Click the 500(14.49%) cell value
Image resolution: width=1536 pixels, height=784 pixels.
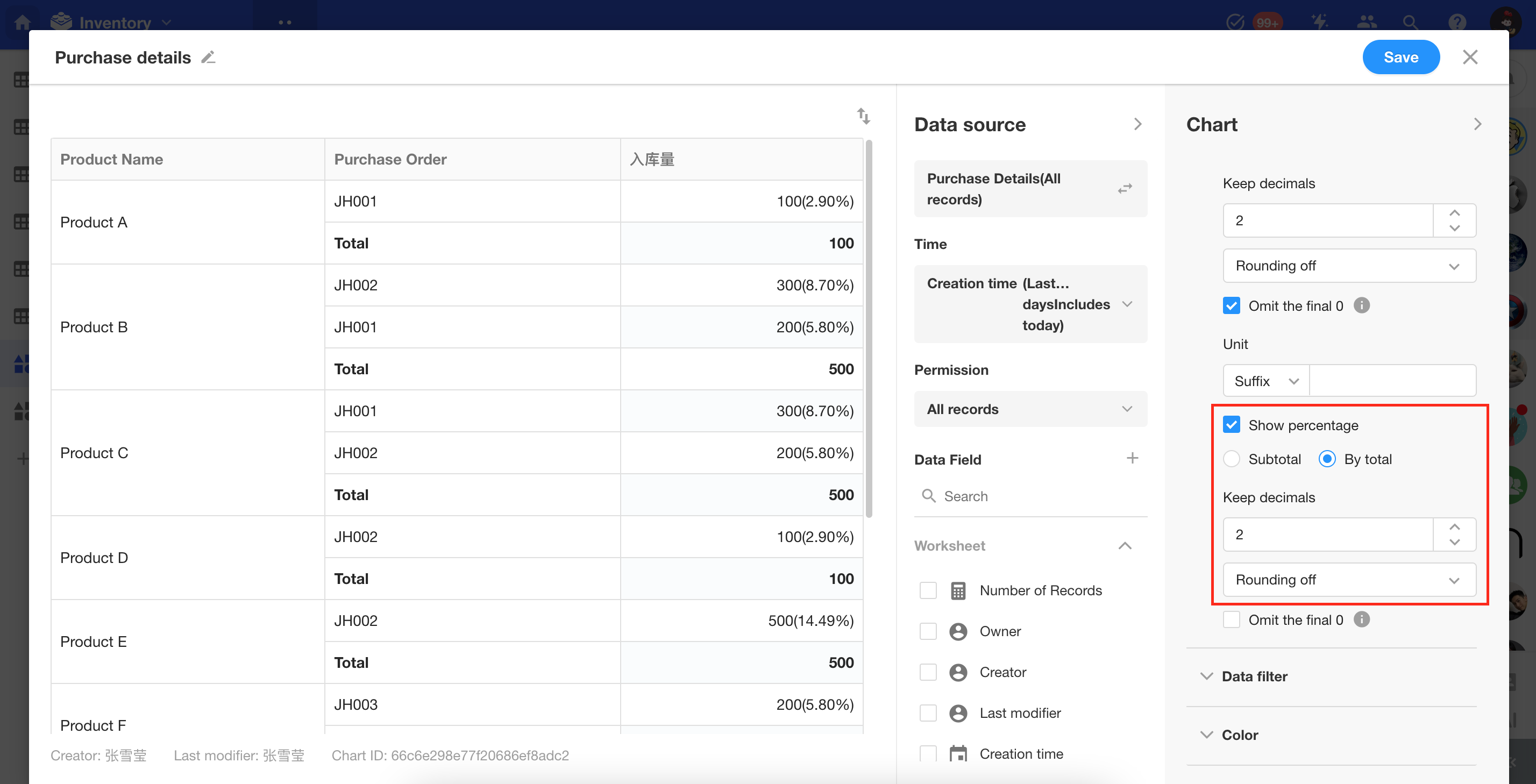click(x=810, y=621)
